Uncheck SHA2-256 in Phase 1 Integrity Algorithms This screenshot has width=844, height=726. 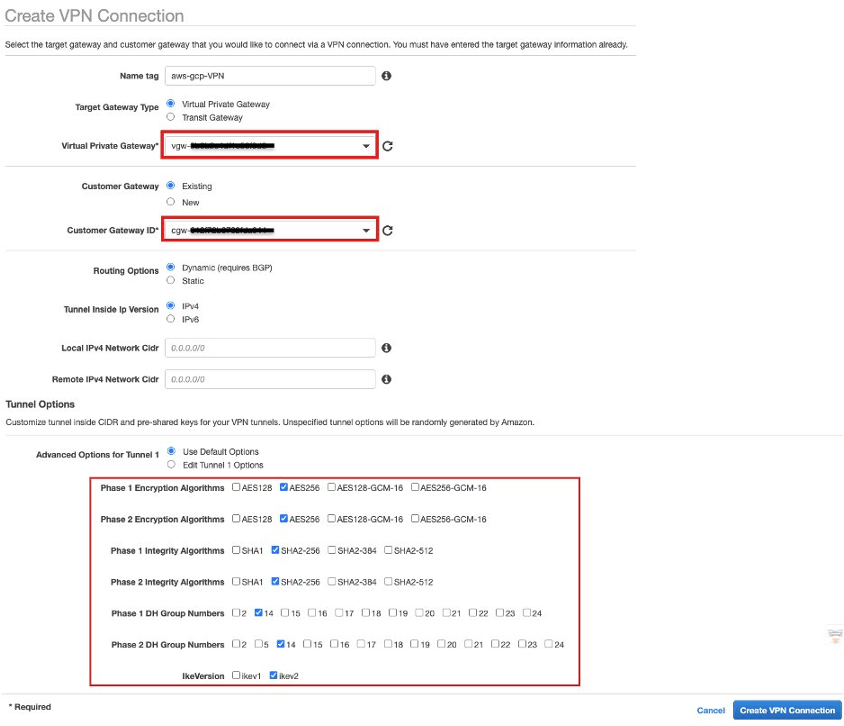coord(277,551)
